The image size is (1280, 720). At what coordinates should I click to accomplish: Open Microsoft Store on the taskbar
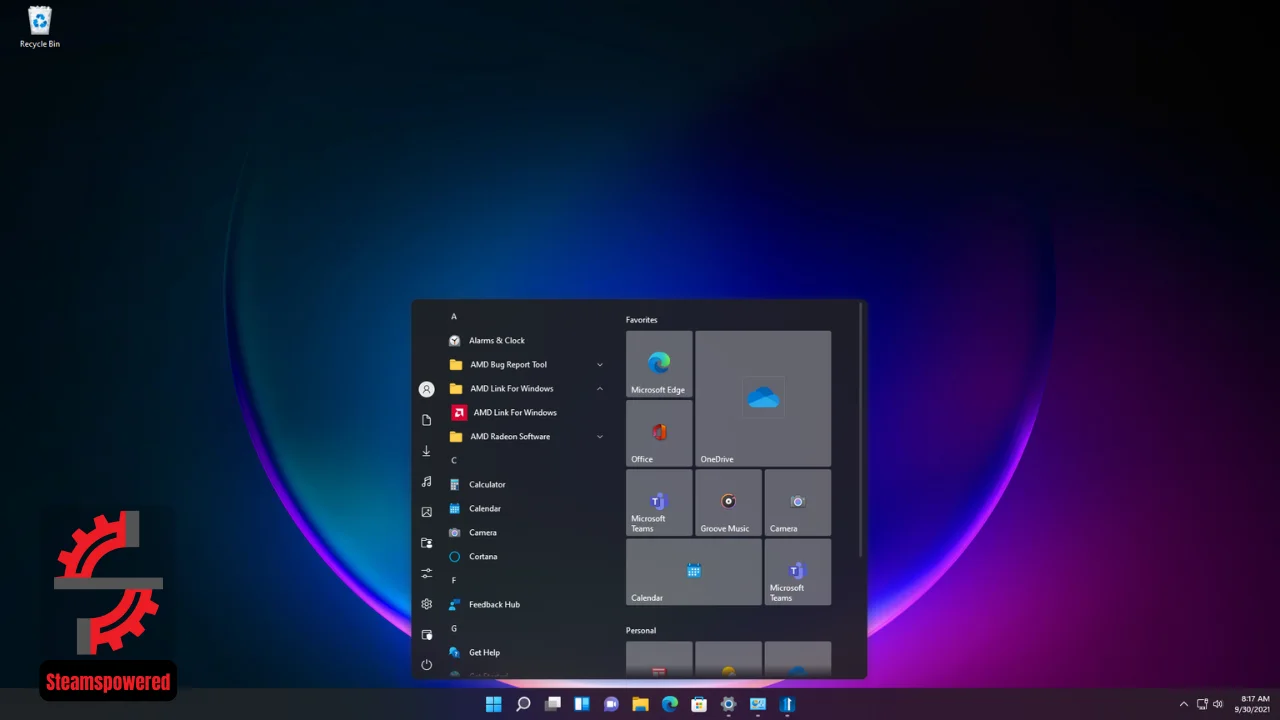tap(699, 704)
